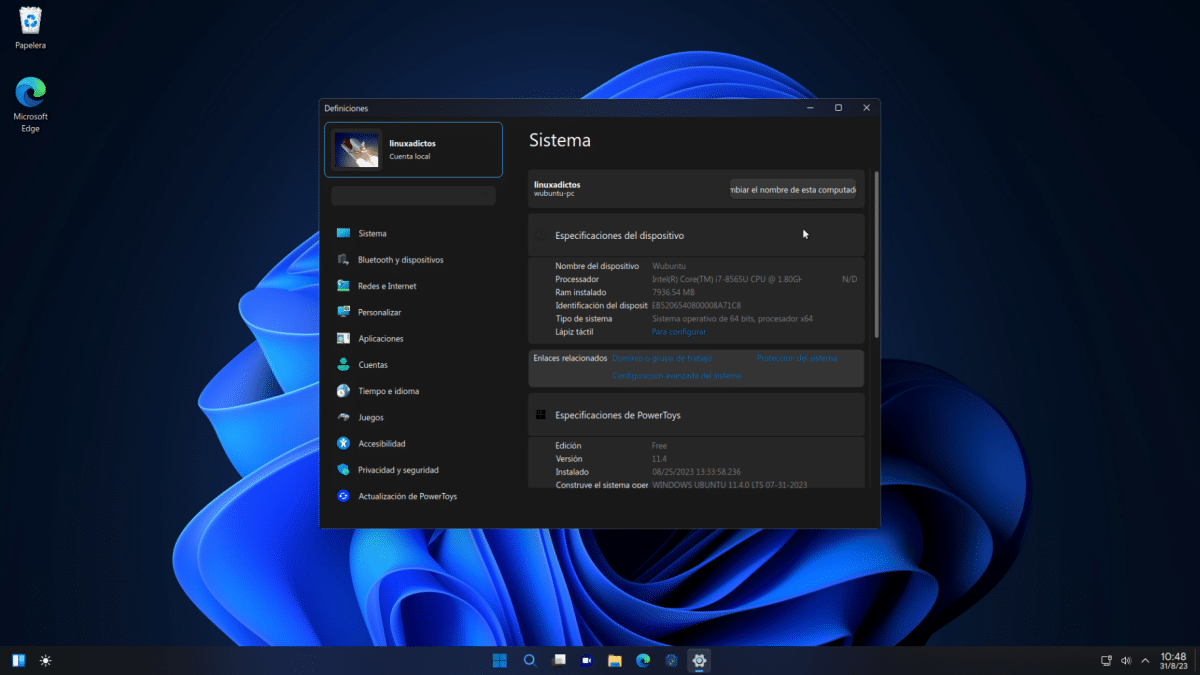Open the clock showing 10:48

[x=1173, y=660]
